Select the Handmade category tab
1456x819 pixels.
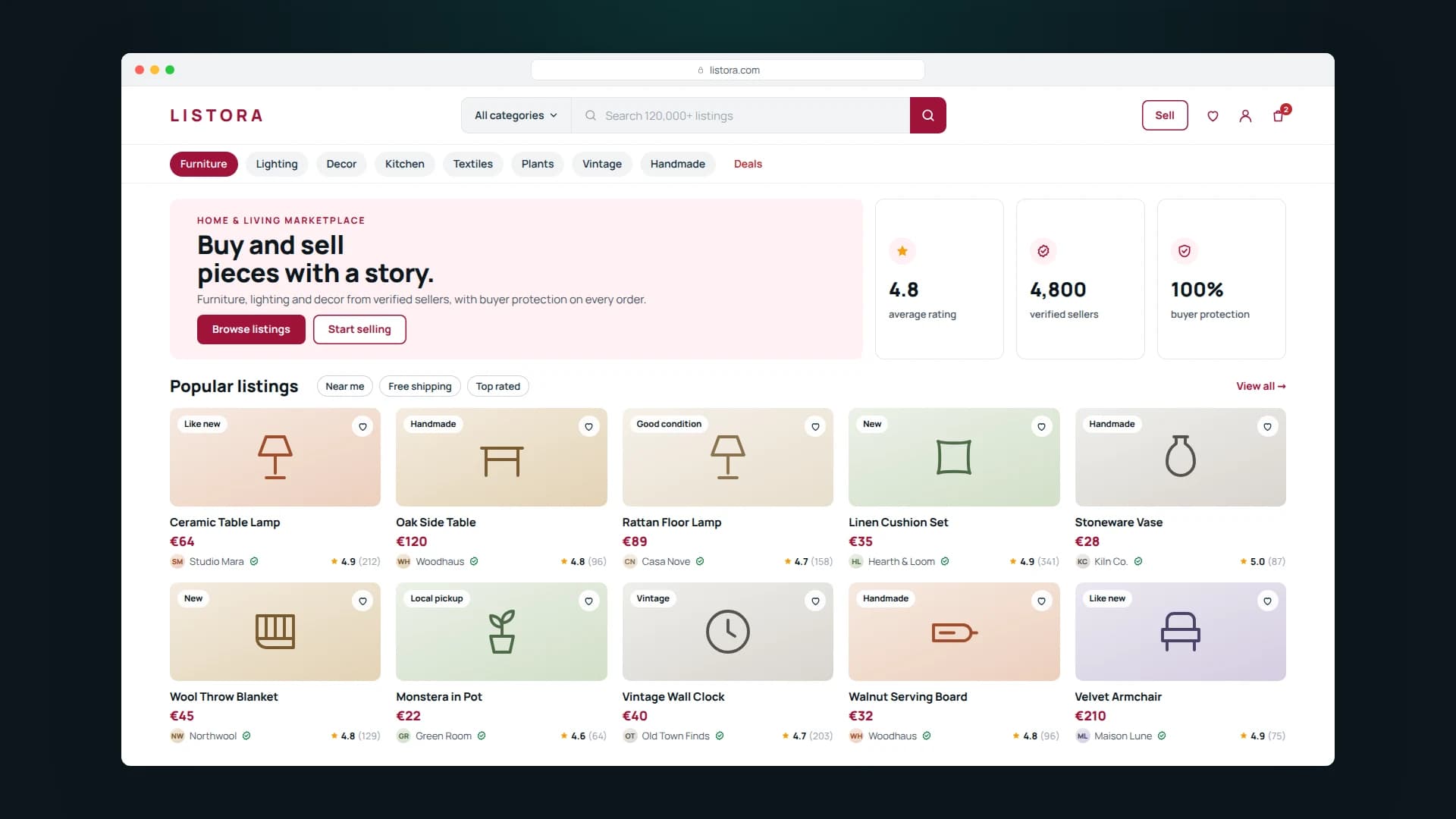(x=678, y=164)
